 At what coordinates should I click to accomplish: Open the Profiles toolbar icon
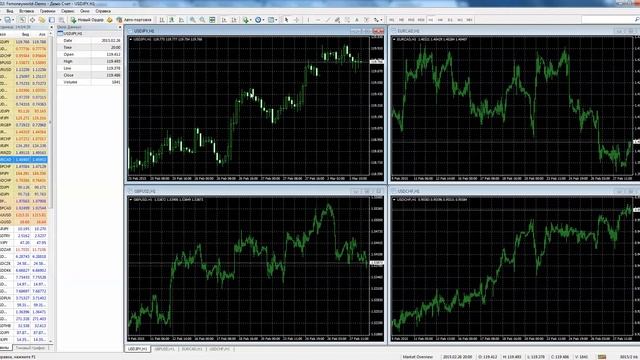pos(7,20)
